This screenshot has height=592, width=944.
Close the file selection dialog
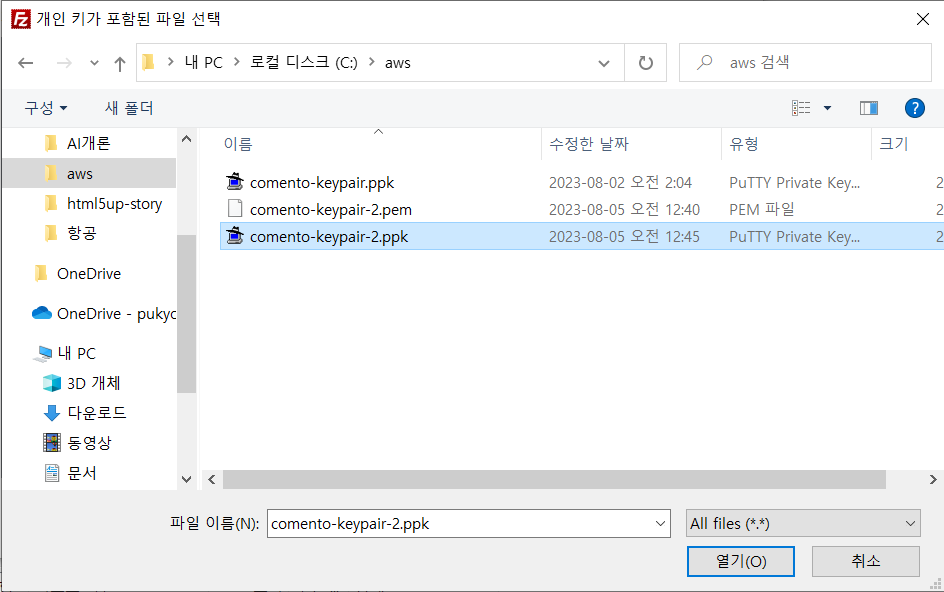coord(923,19)
